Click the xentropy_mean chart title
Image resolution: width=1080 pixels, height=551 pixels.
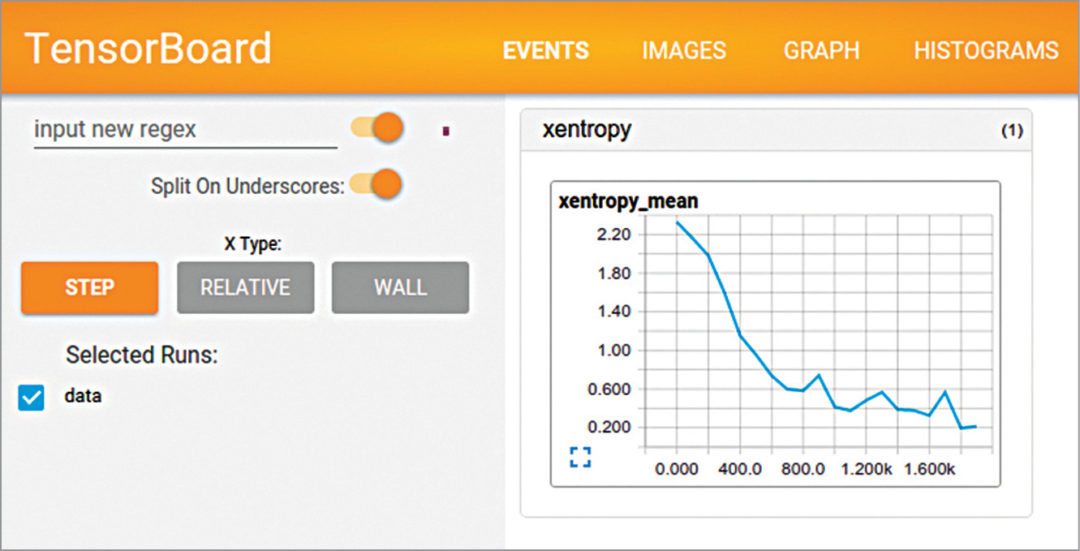click(628, 201)
